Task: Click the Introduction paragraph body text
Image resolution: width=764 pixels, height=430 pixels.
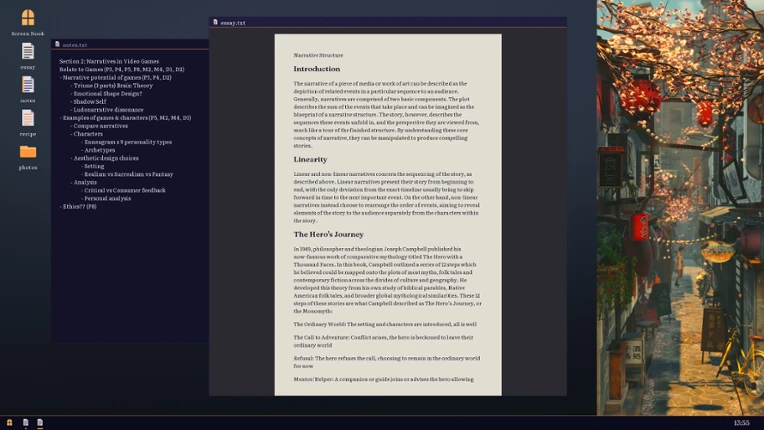Action: [386, 114]
